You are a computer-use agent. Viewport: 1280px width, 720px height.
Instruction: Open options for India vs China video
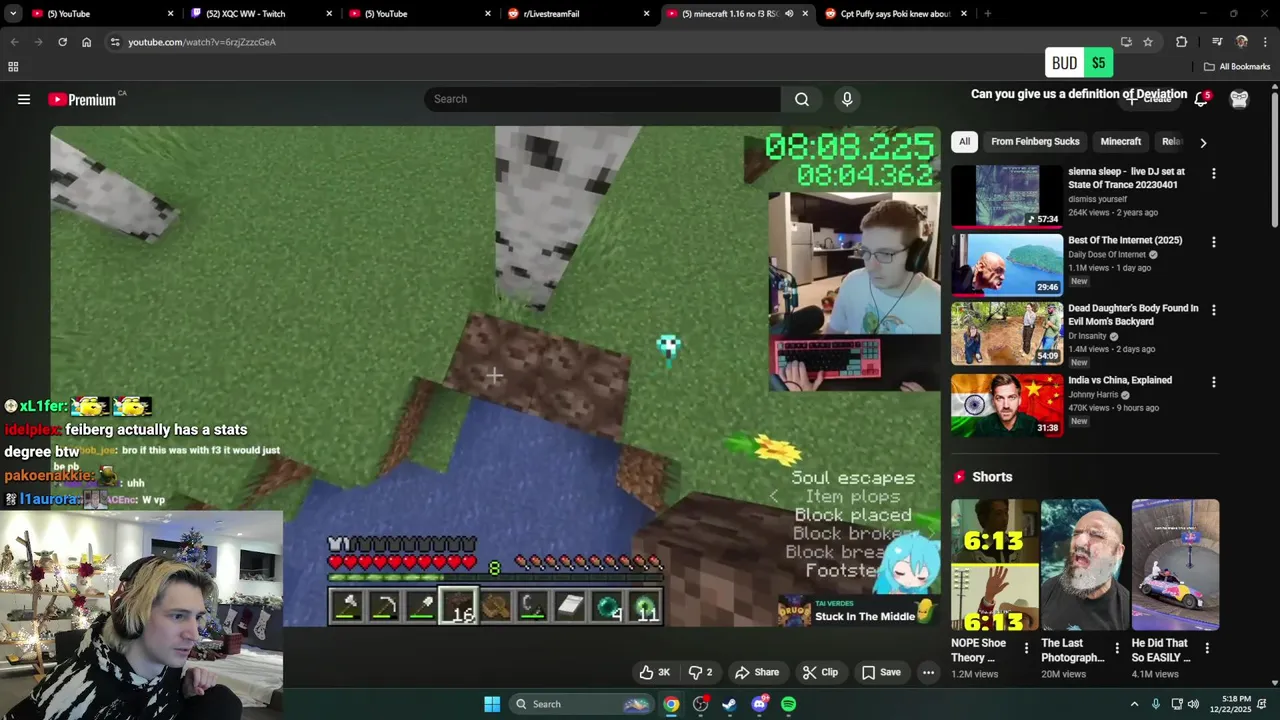tap(1214, 382)
